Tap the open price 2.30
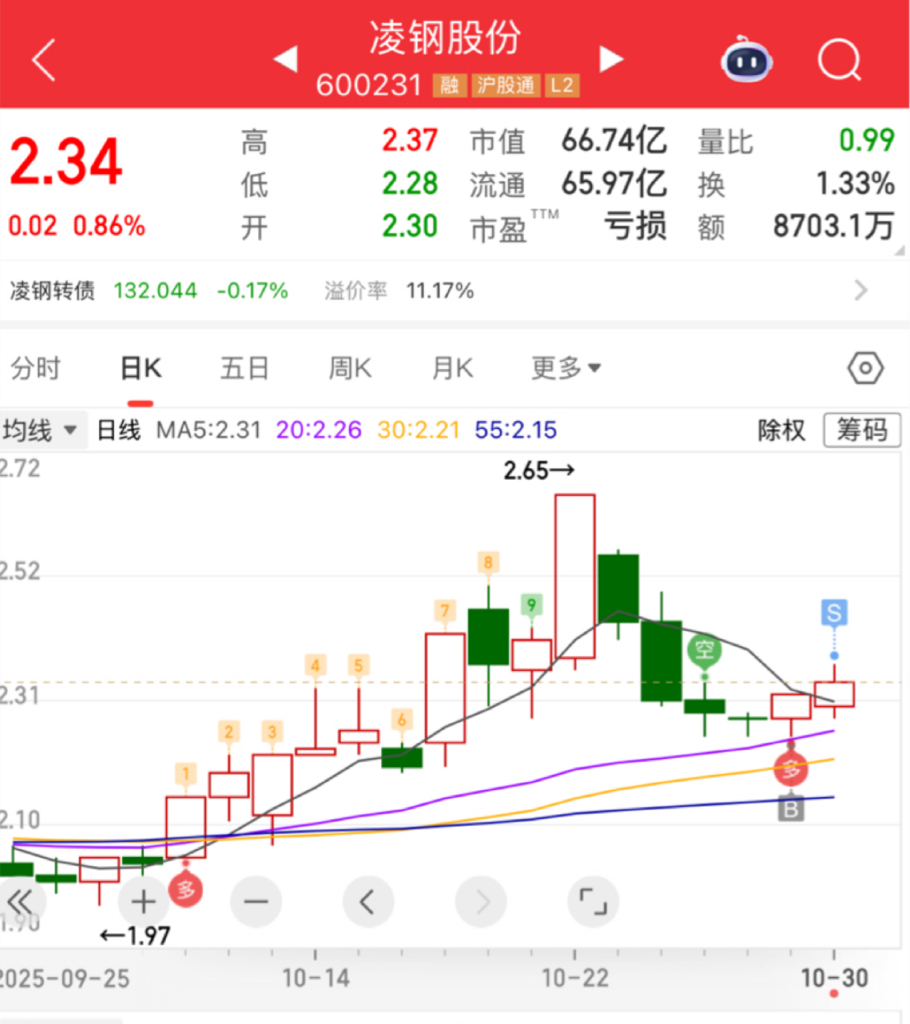This screenshot has width=910, height=1024. click(410, 227)
